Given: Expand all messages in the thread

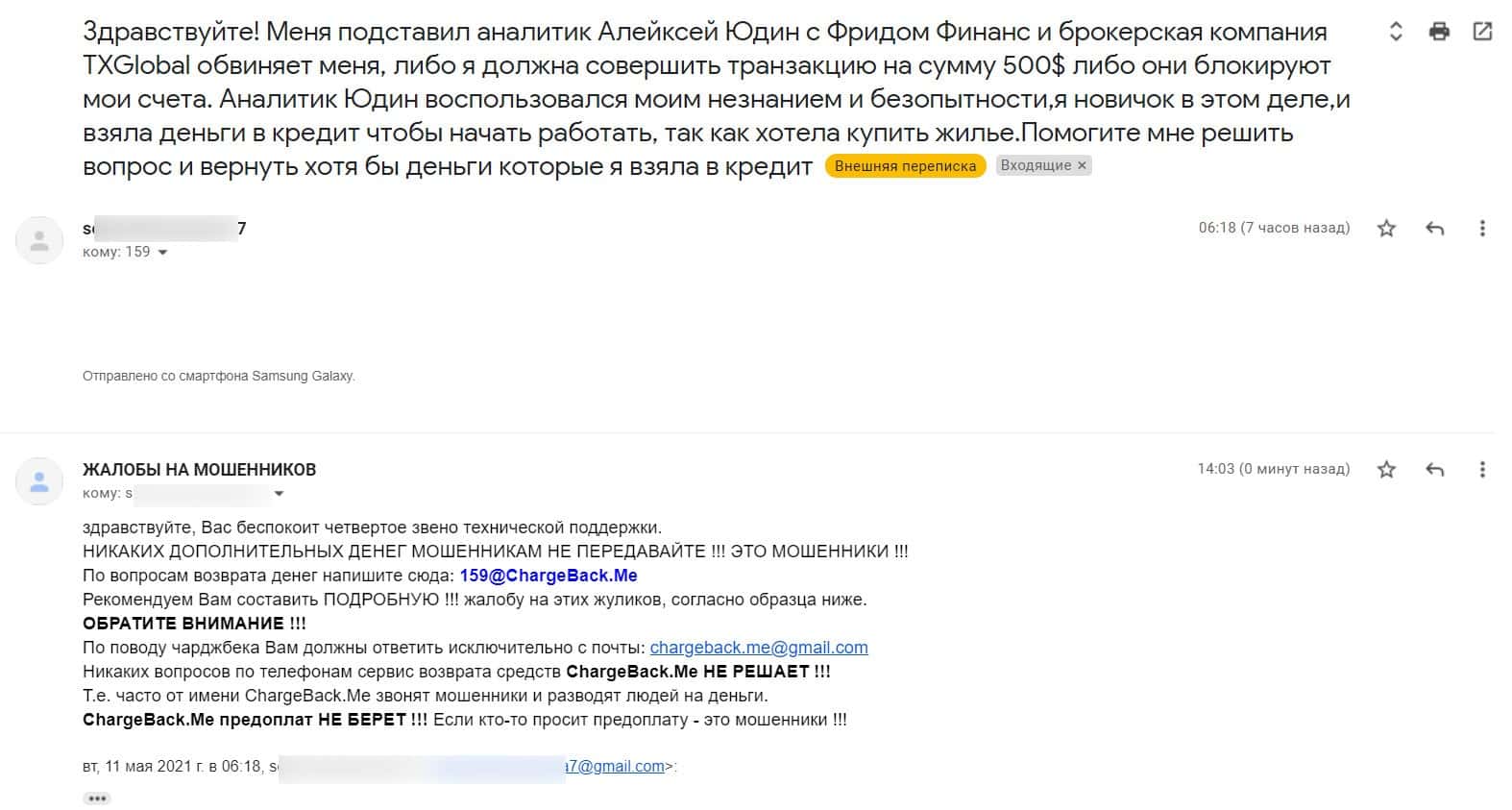Looking at the screenshot, I should coord(1396,32).
